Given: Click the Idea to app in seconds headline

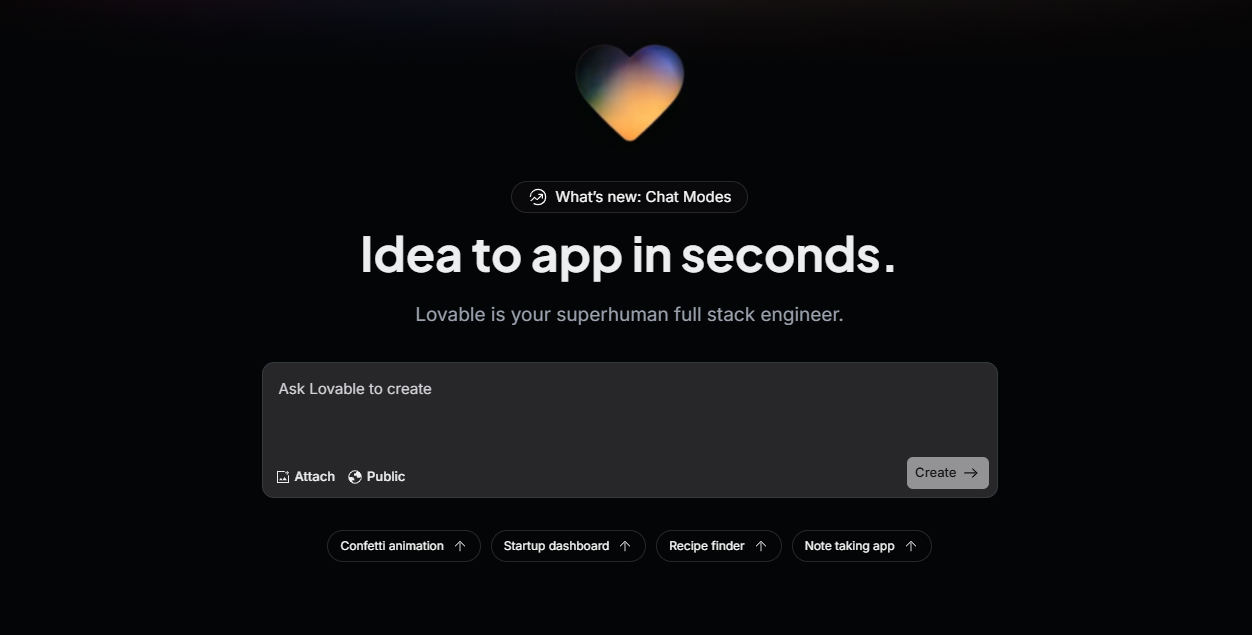Looking at the screenshot, I should pos(628,255).
